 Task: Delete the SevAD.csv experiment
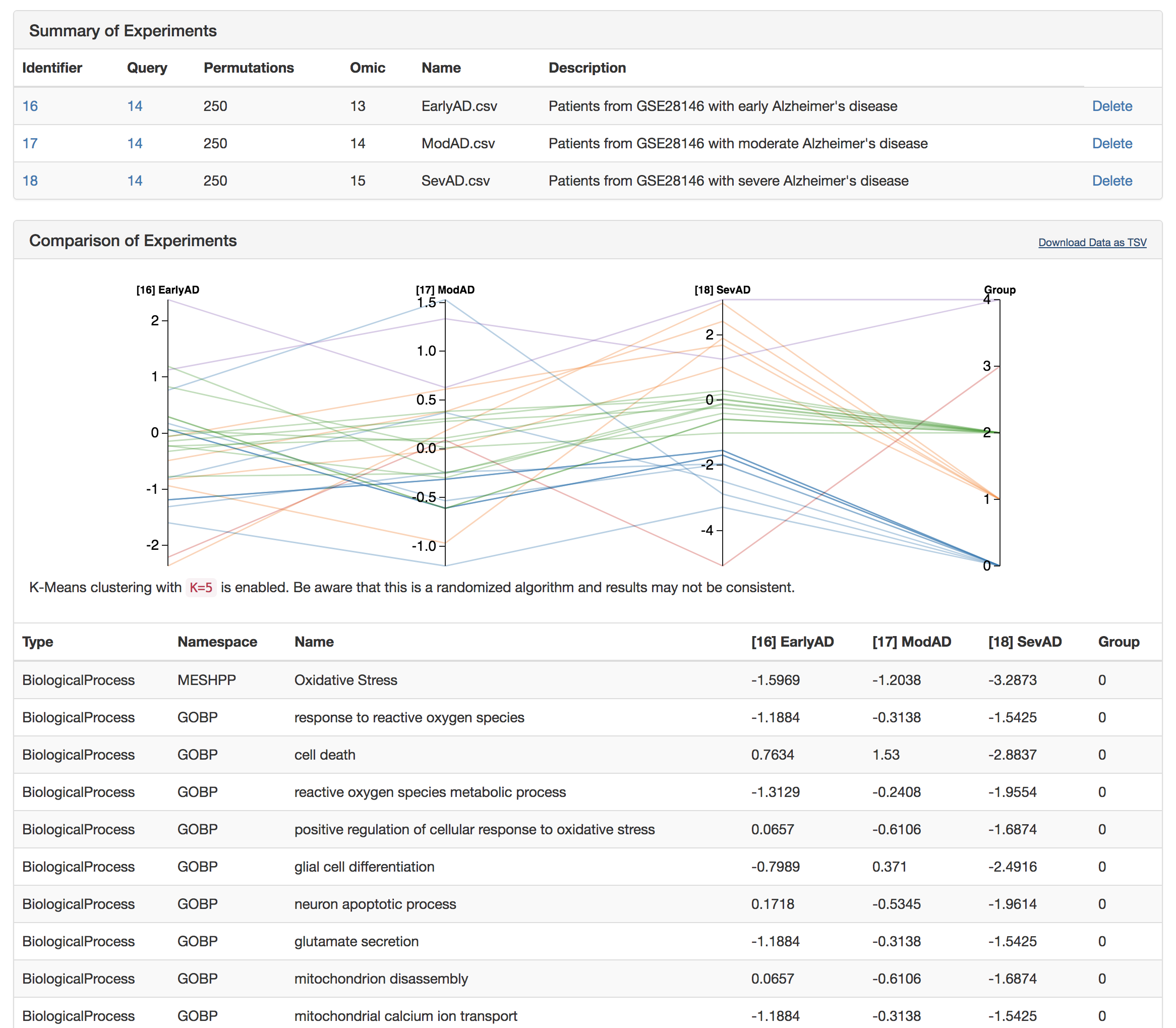1111,181
